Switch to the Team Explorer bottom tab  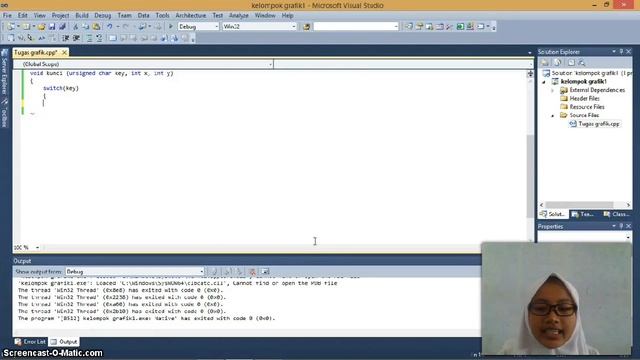point(582,214)
